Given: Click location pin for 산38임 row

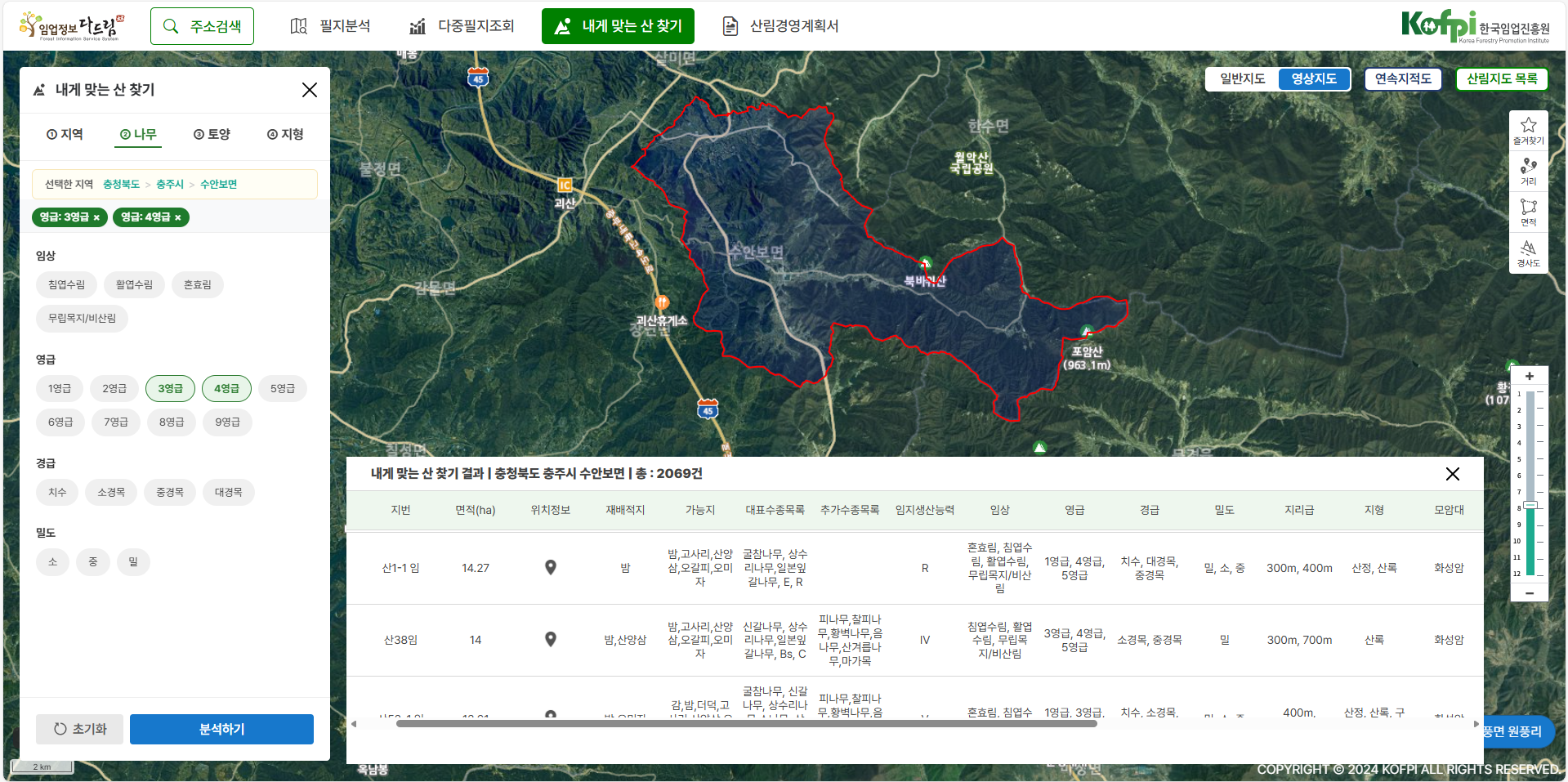Looking at the screenshot, I should [551, 640].
